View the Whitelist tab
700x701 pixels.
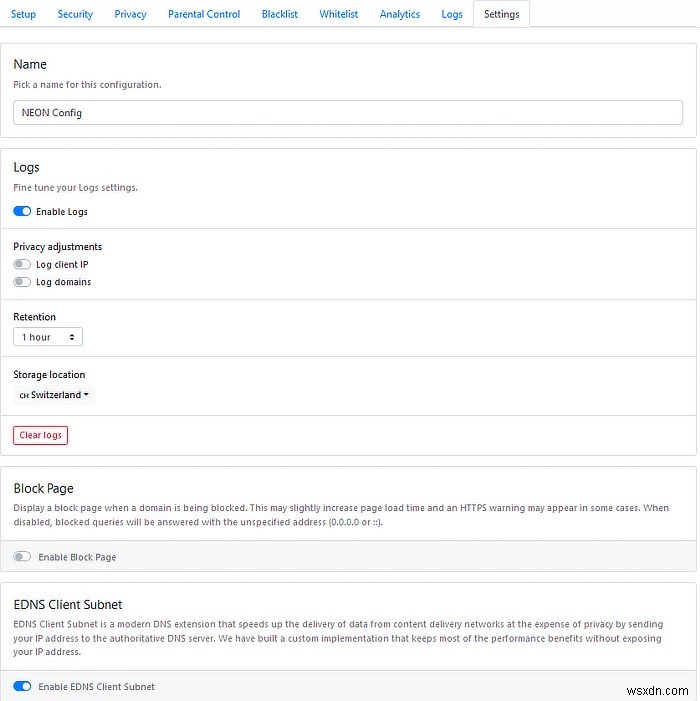click(337, 14)
